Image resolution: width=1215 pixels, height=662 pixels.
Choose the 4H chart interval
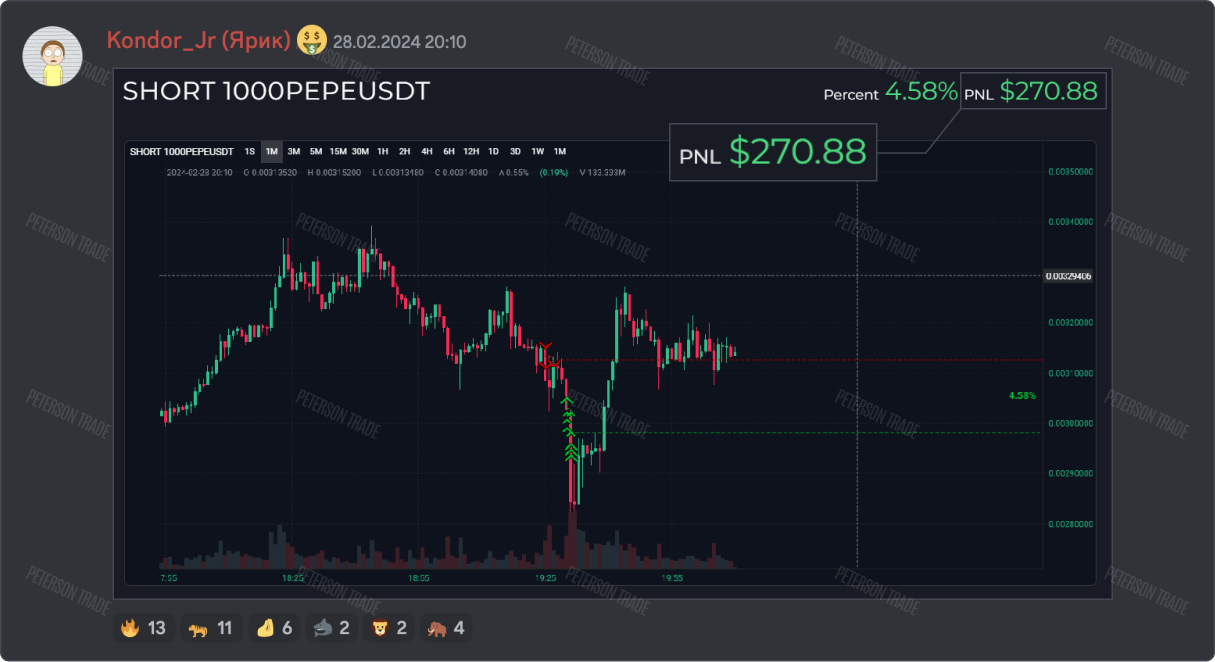[427, 152]
